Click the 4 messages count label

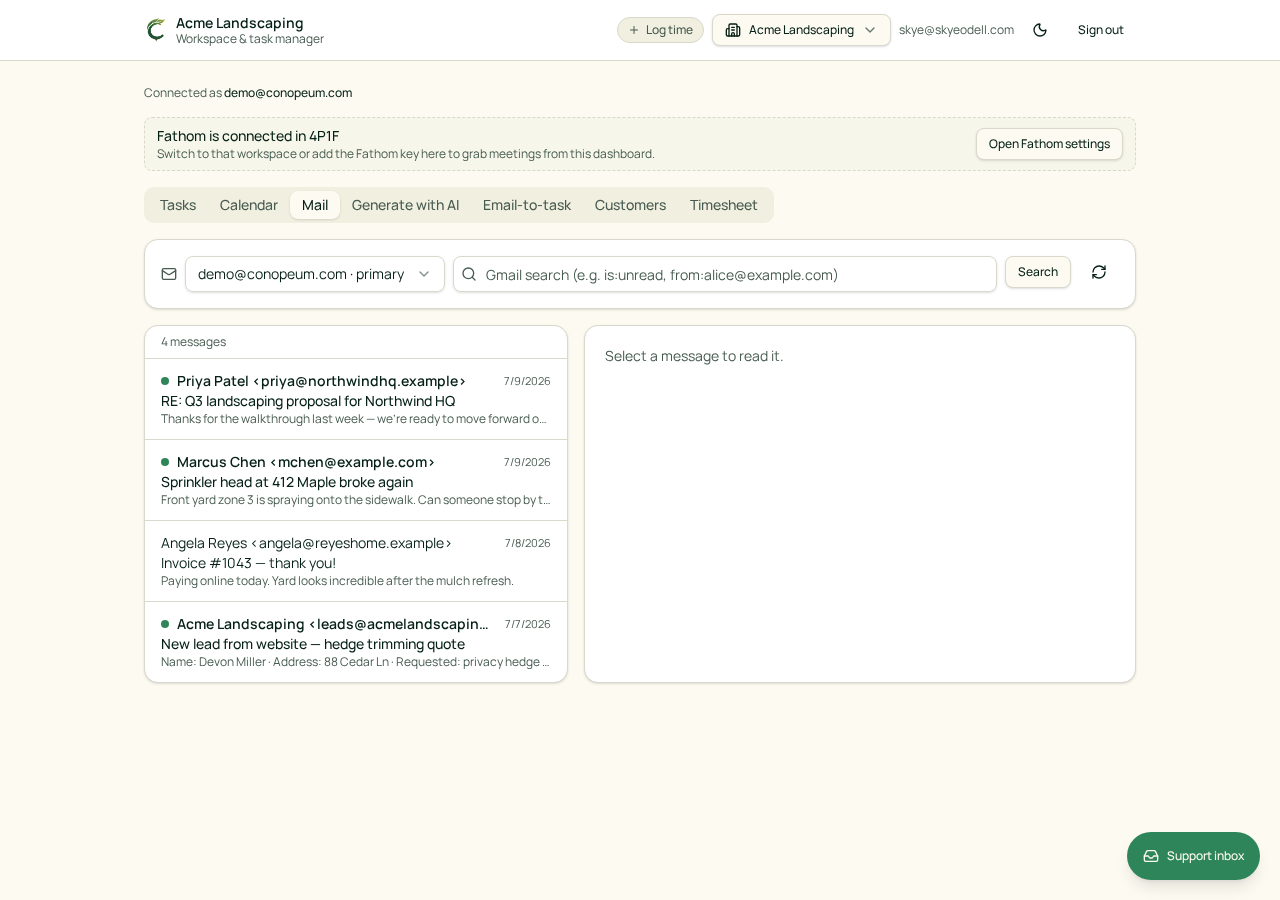193,342
